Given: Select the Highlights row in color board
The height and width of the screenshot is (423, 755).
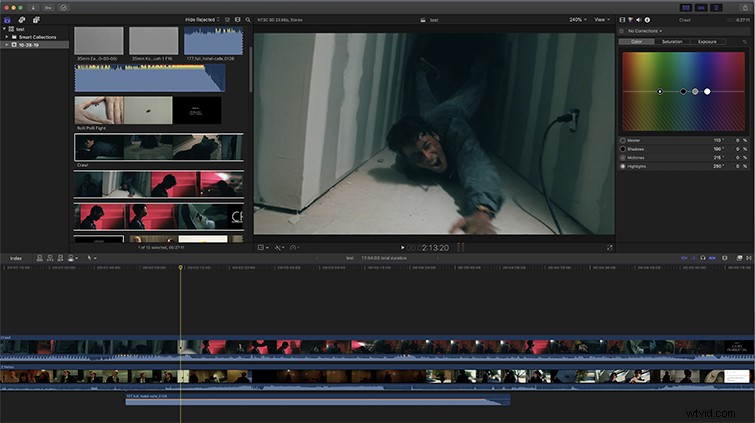Looking at the screenshot, I should pos(684,166).
